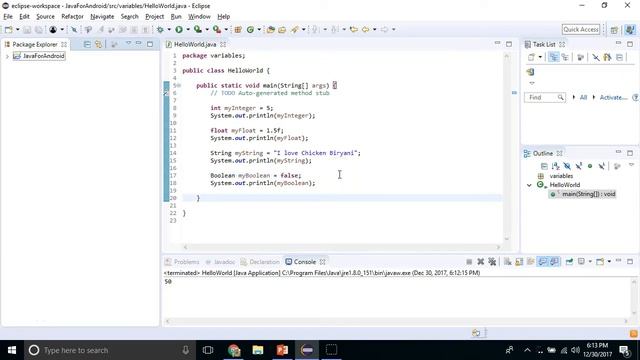Toggle Categorized presentation in Task List
Image resolution: width=640 pixels, height=360 pixels.
click(x=553, y=57)
